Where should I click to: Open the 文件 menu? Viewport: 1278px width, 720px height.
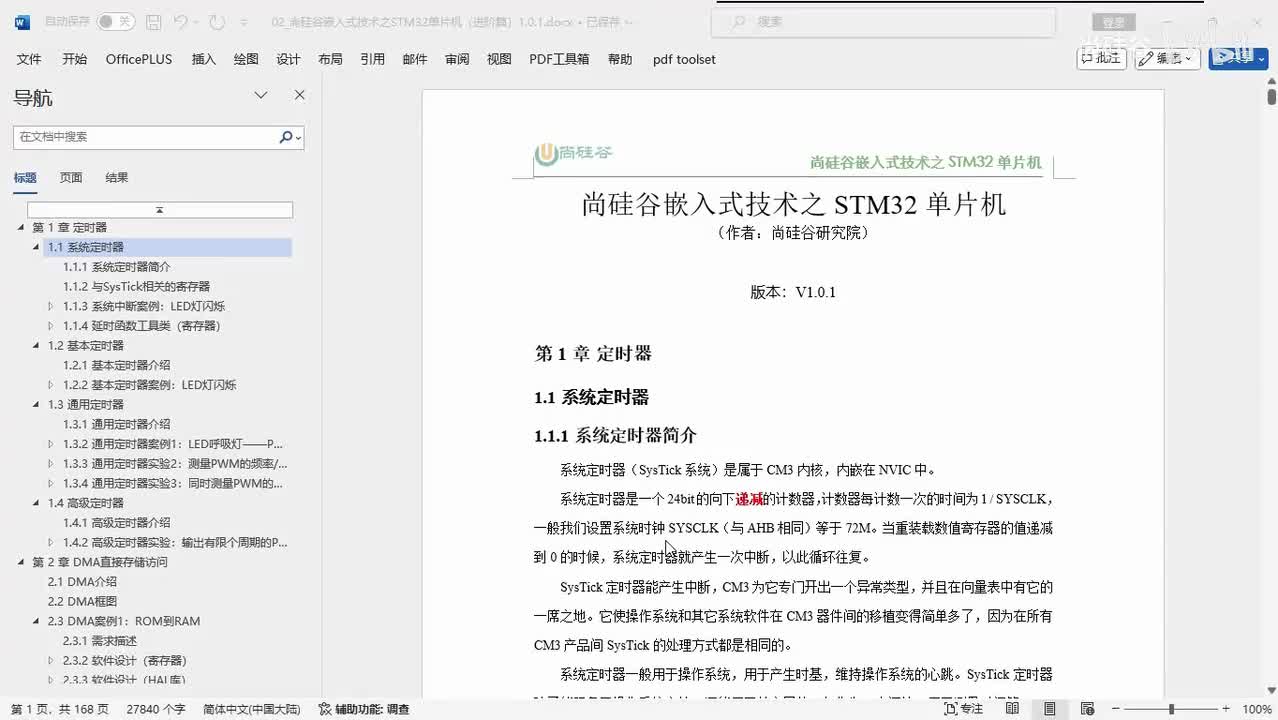[29, 59]
